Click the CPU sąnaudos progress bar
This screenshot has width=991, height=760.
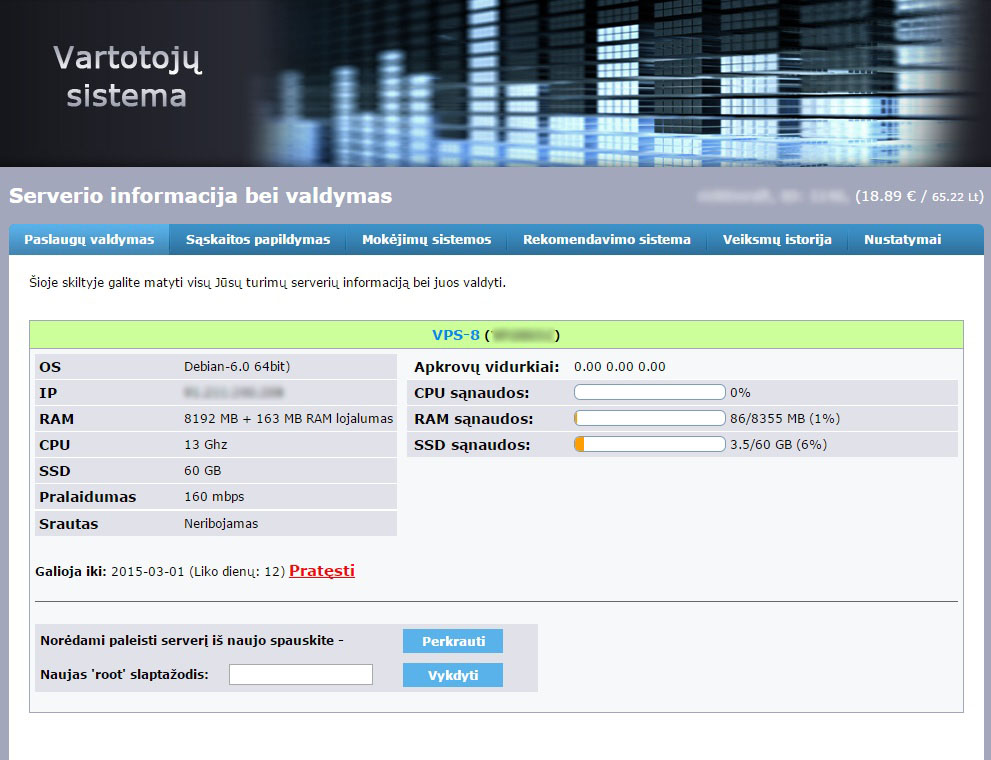point(650,392)
